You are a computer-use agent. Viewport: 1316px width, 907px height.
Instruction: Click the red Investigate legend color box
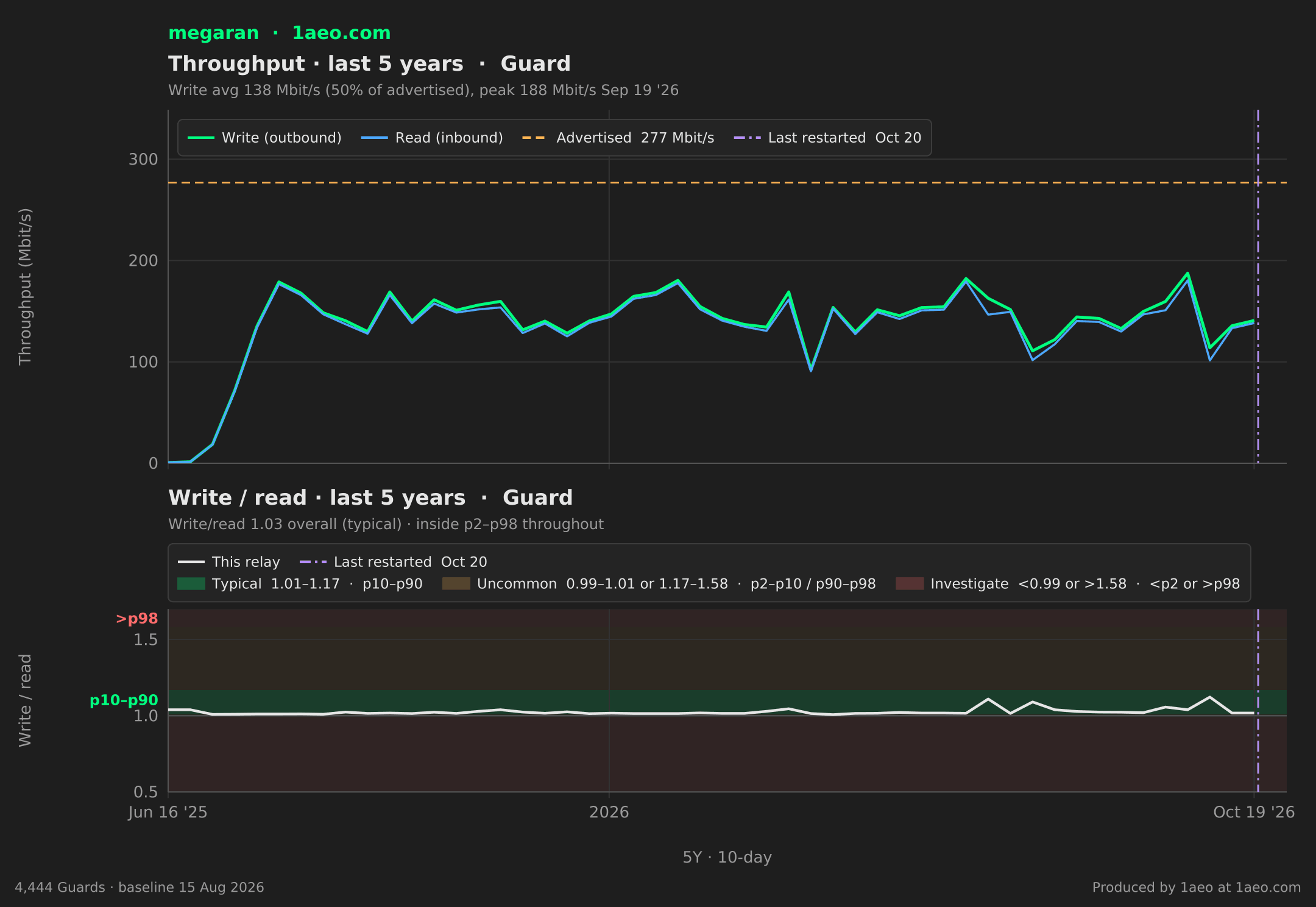point(910,584)
